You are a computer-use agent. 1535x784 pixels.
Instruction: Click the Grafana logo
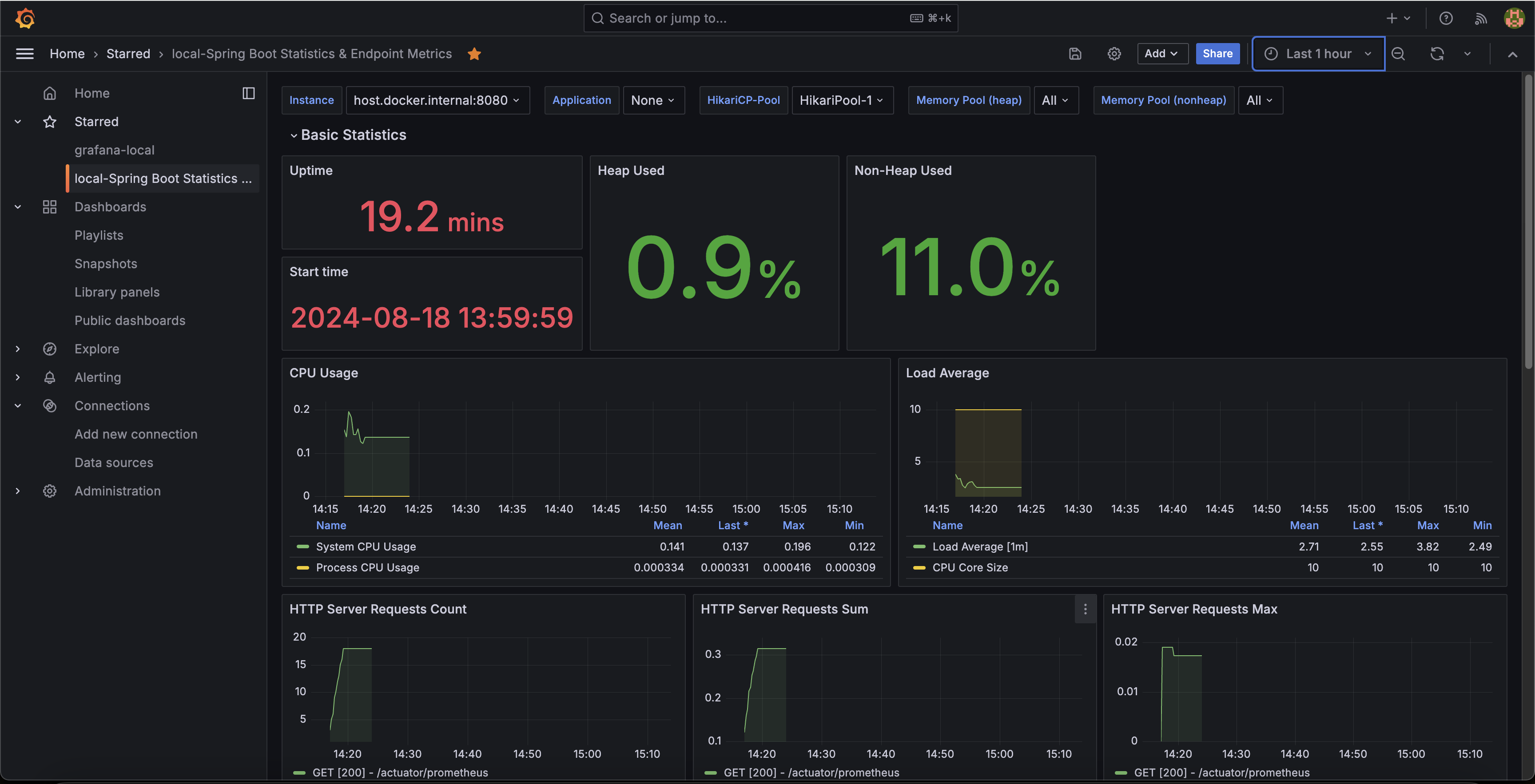[25, 19]
